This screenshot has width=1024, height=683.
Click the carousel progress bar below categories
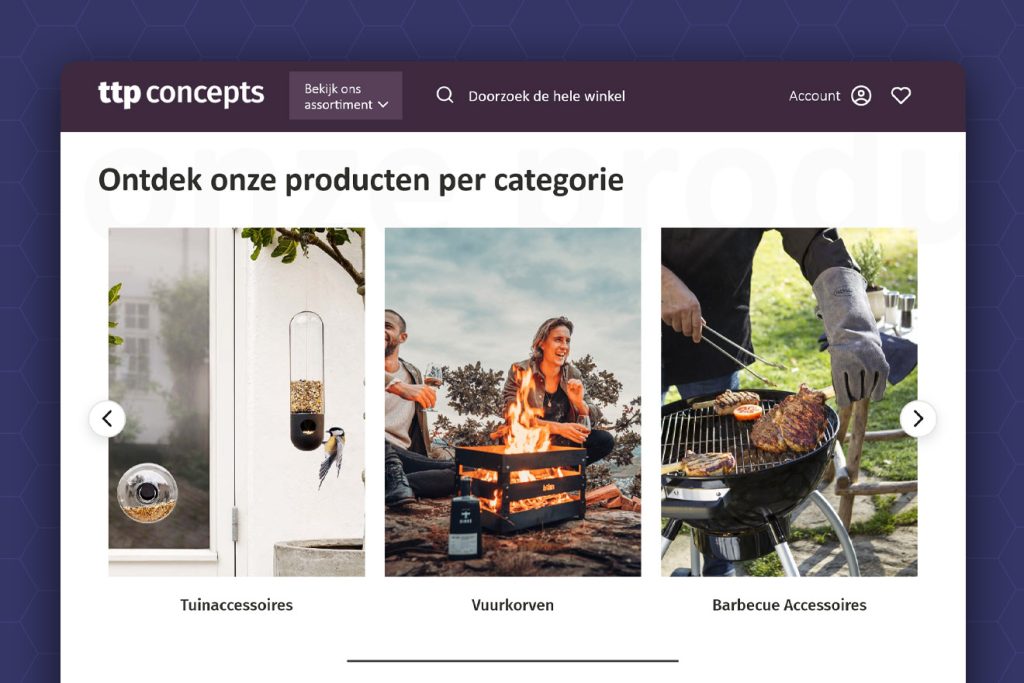[x=513, y=661]
